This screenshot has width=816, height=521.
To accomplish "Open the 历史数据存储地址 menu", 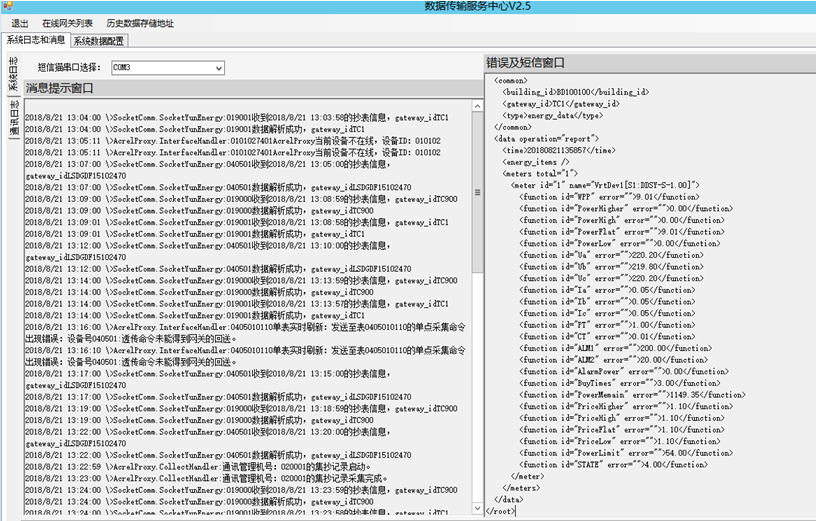I will pos(140,23).
